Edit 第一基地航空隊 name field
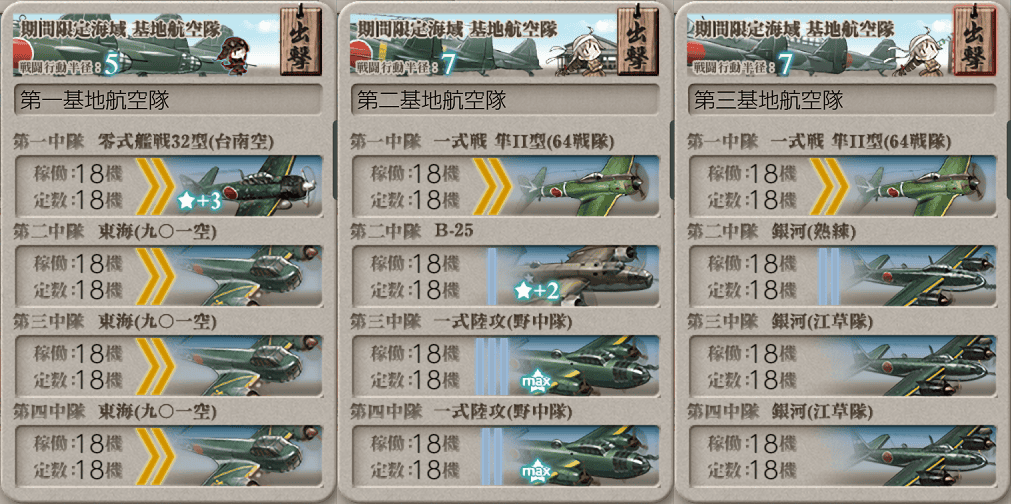 168,100
